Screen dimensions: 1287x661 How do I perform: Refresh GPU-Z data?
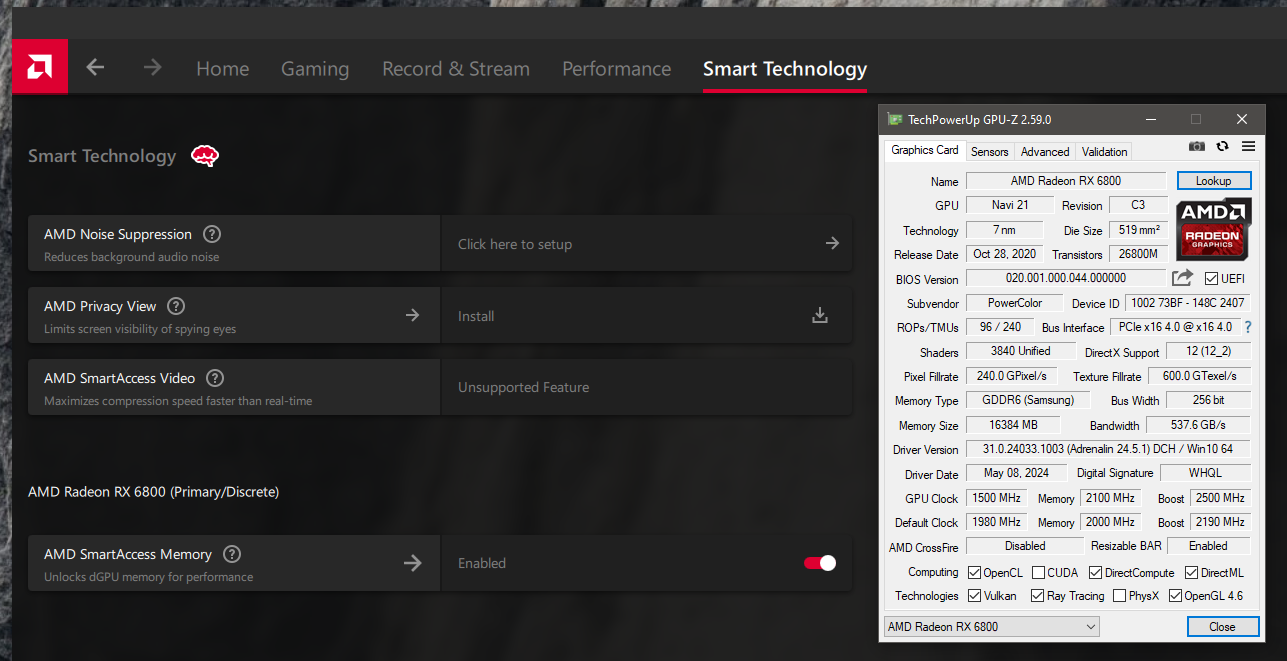coord(1222,146)
